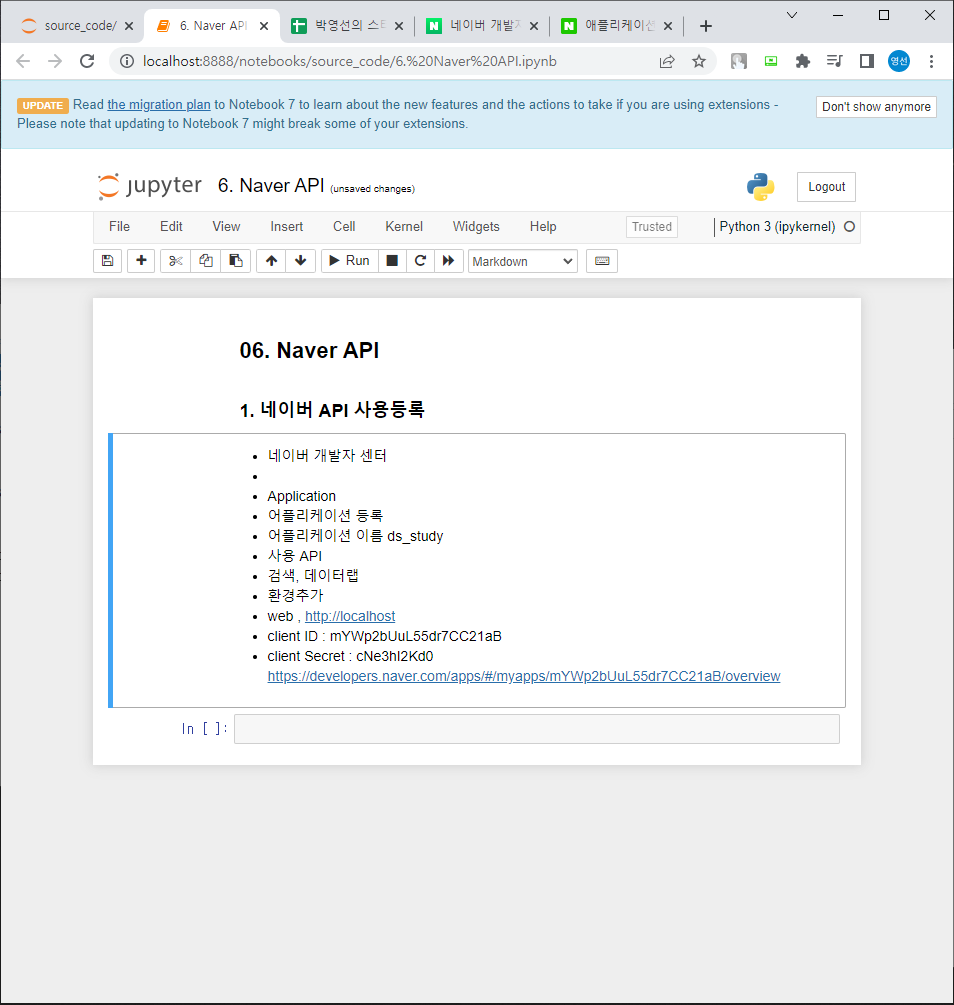Screen dimensions: 954x1005
Task: Cut selected cells with scissors icon
Action: click(x=176, y=261)
